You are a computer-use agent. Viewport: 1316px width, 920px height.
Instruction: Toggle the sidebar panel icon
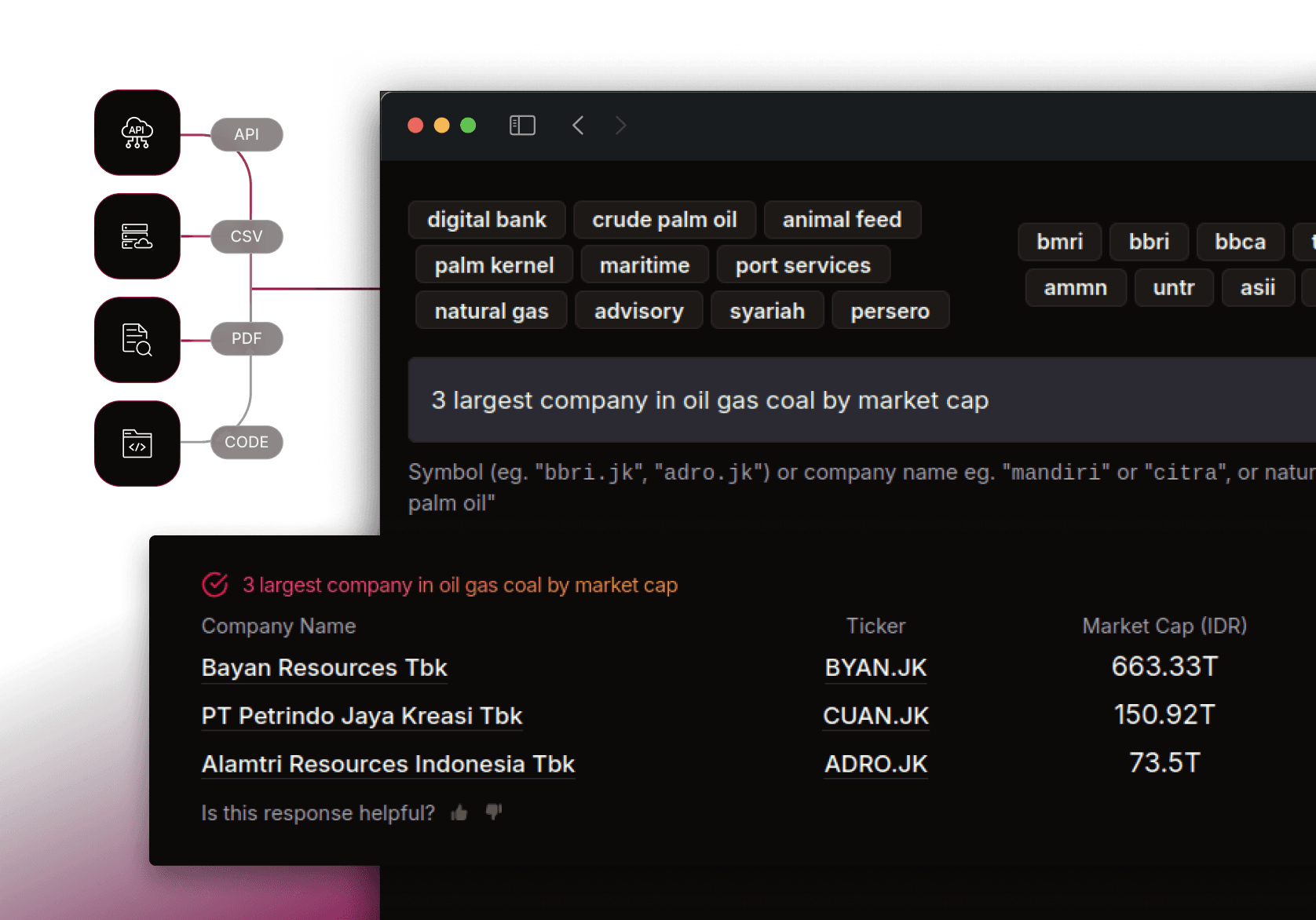pyautogui.click(x=522, y=126)
